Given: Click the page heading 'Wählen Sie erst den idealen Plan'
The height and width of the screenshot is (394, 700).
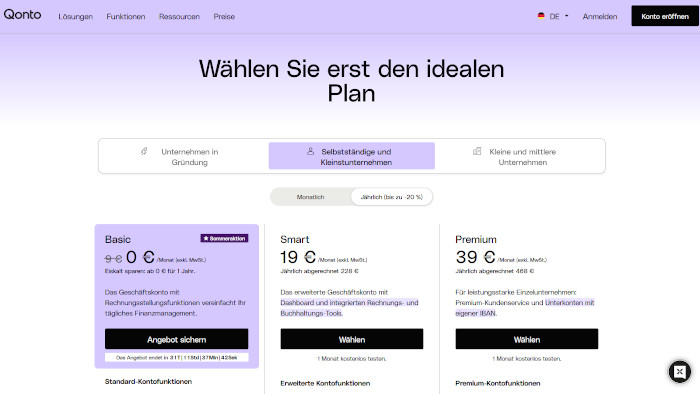Looking at the screenshot, I should pyautogui.click(x=352, y=81).
